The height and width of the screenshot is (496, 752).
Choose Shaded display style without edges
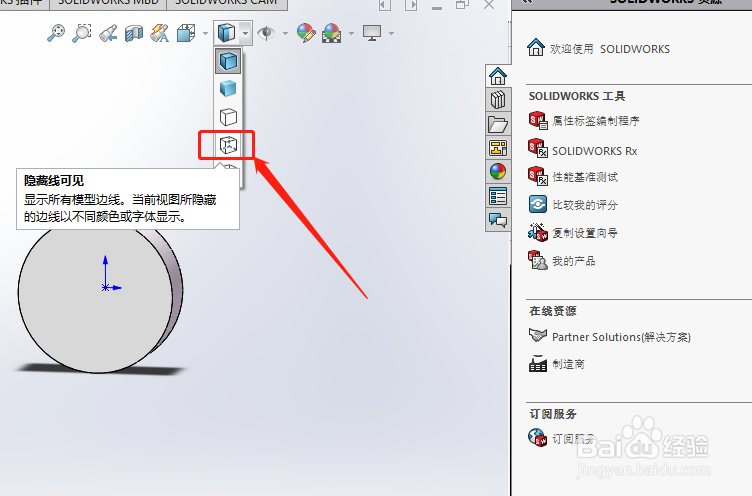(228, 89)
